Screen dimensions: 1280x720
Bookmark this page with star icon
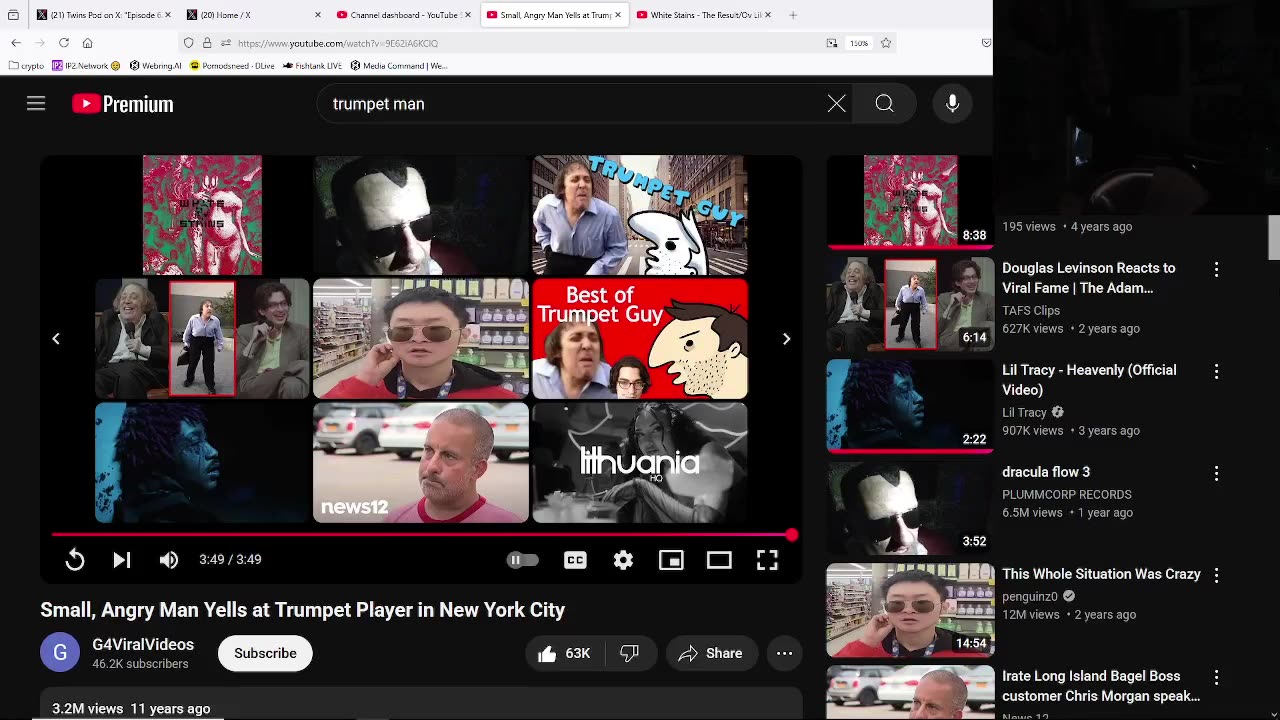coord(886,43)
